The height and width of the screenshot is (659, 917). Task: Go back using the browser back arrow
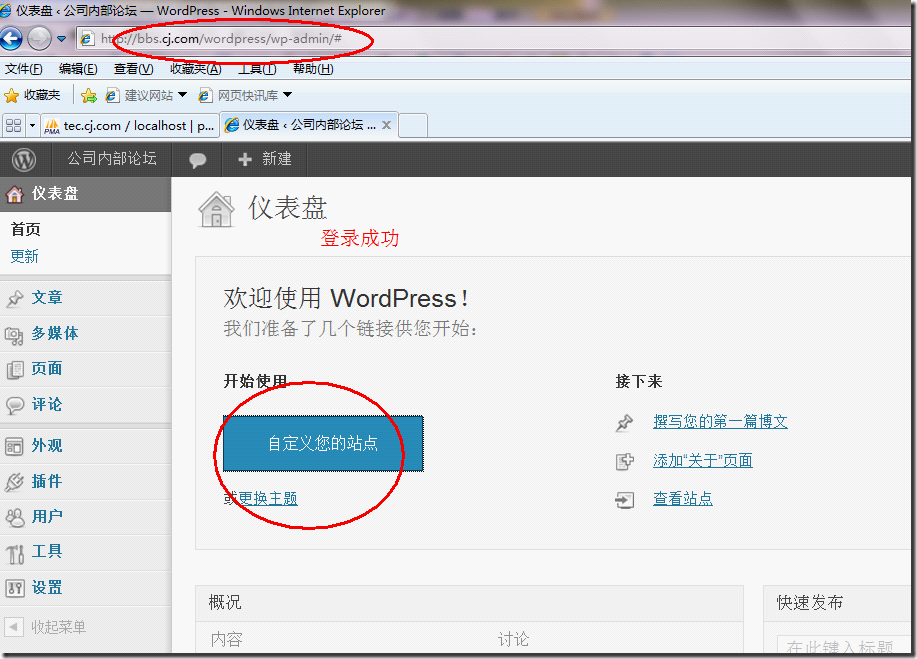[11, 39]
